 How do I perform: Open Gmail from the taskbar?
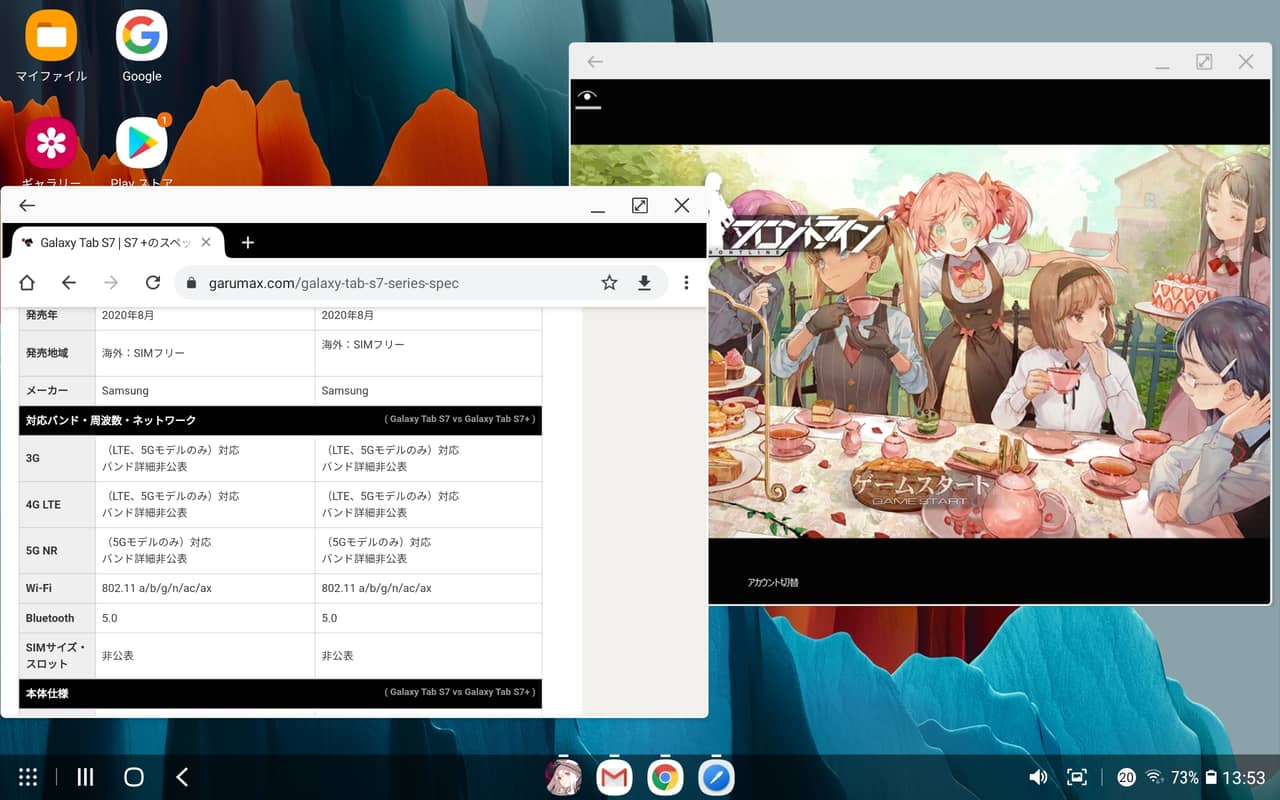point(613,776)
